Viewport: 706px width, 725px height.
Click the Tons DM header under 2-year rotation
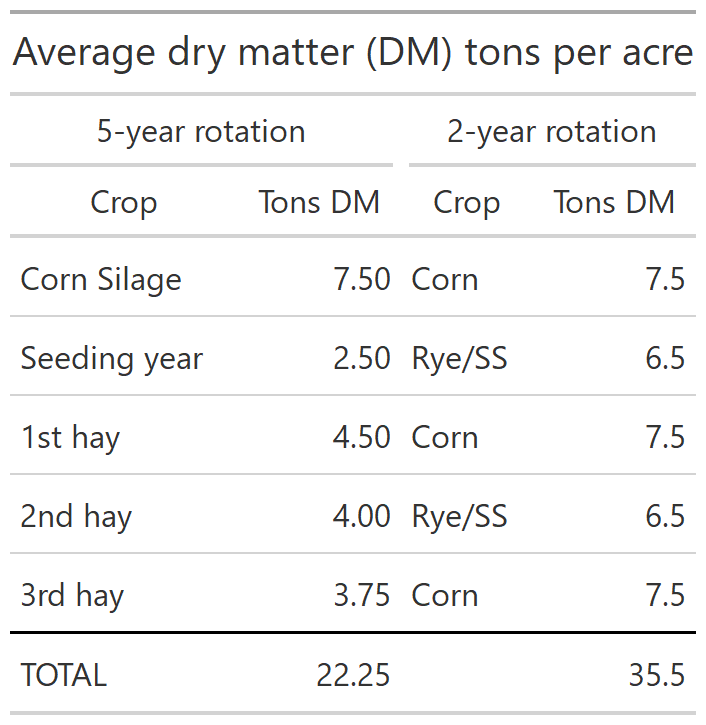[x=614, y=203]
